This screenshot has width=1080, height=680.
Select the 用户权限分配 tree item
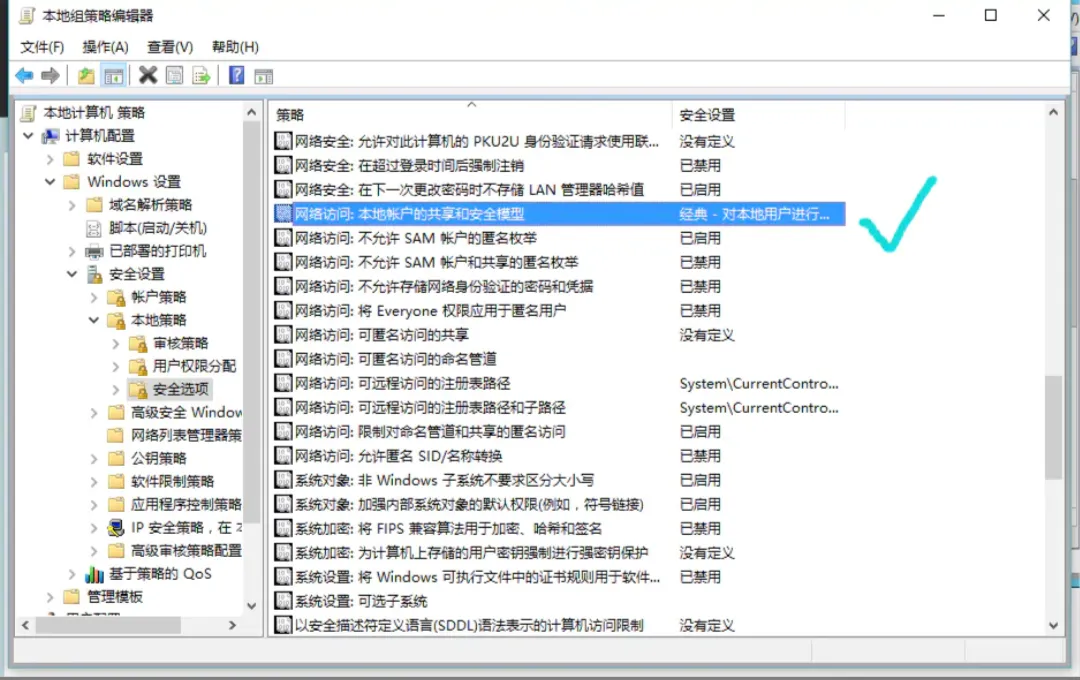tap(194, 366)
